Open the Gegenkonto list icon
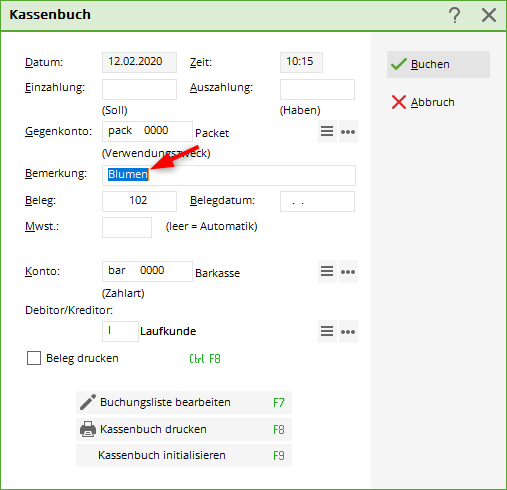The width and height of the screenshot is (507, 490). tap(327, 131)
